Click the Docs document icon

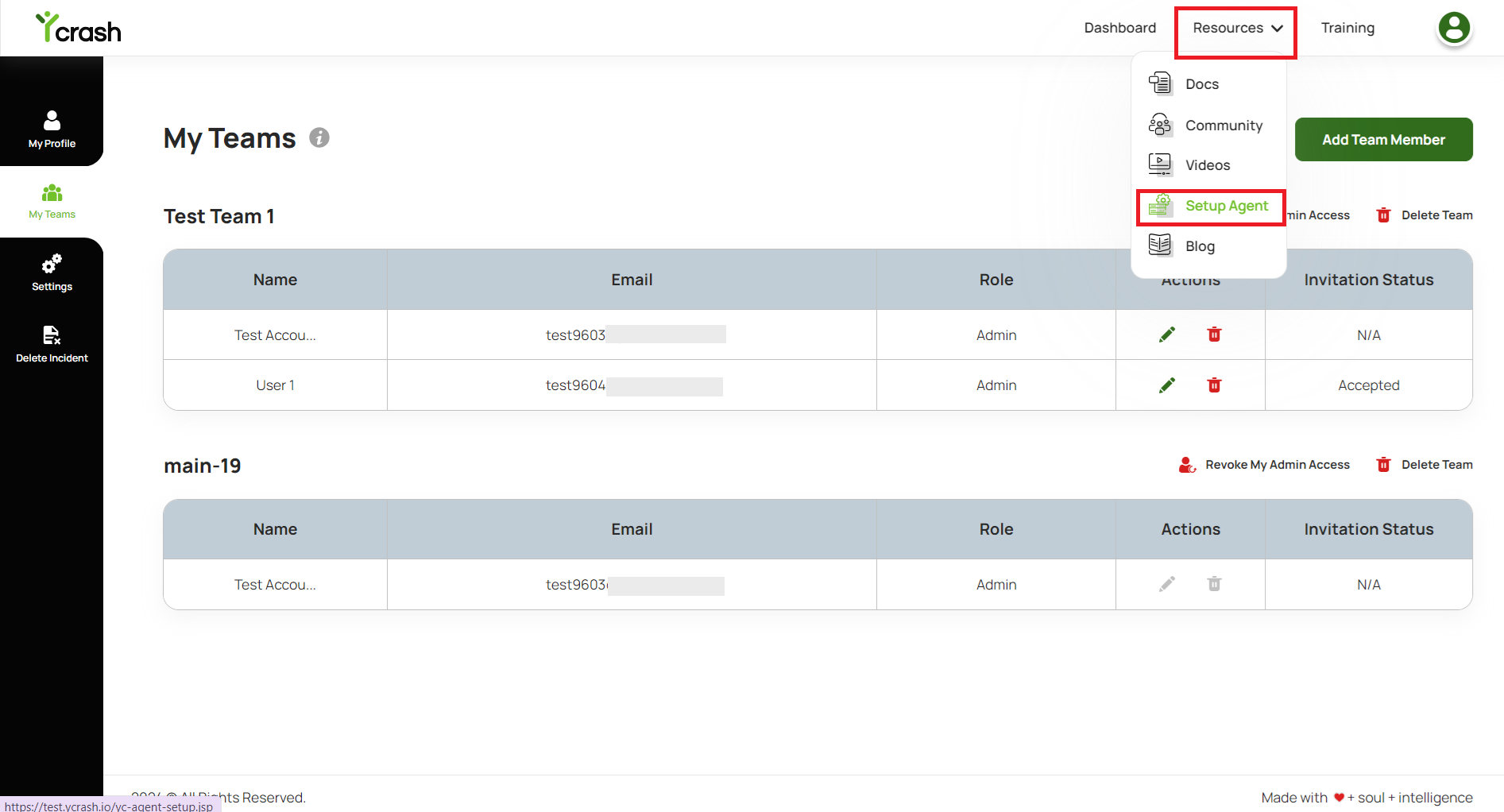point(1160,83)
